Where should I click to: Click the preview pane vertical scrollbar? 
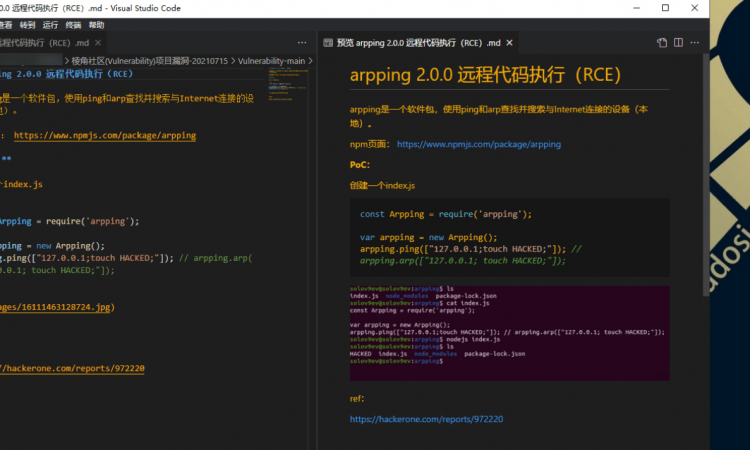point(706,175)
